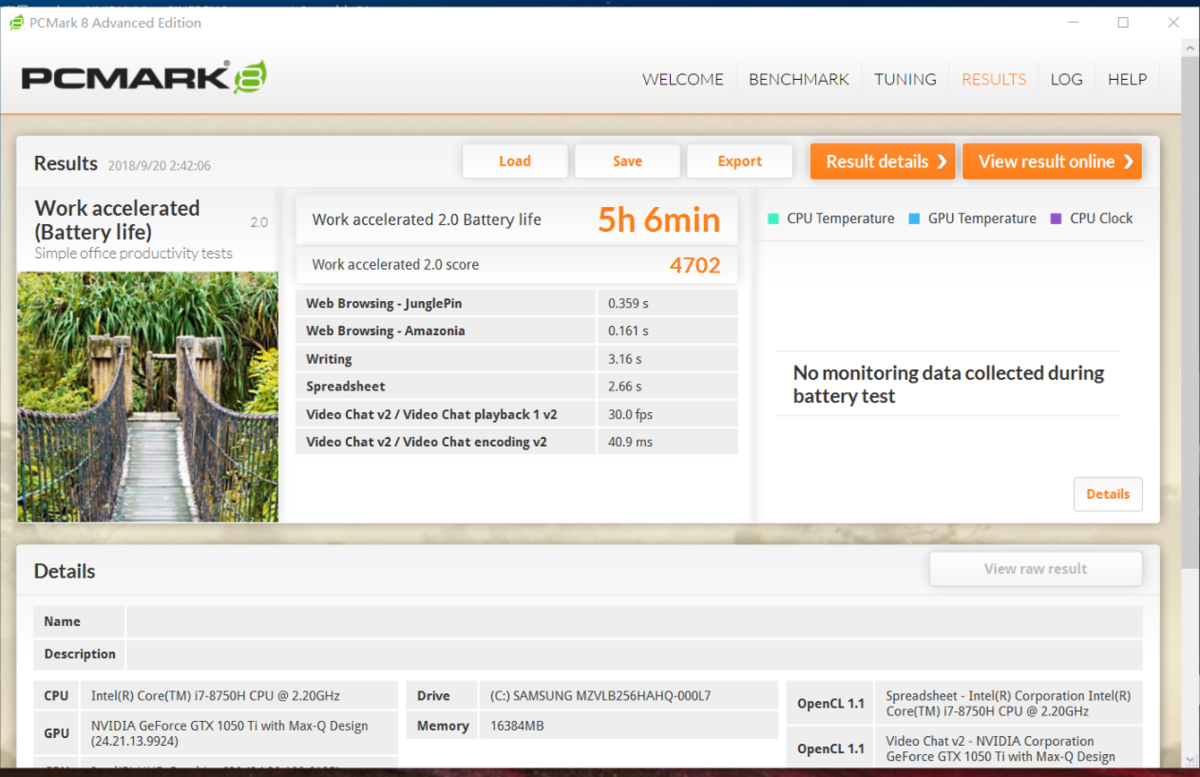
Task: Click the OpenCL 1.1 Video Chat v2 entry
Action: (1008, 749)
